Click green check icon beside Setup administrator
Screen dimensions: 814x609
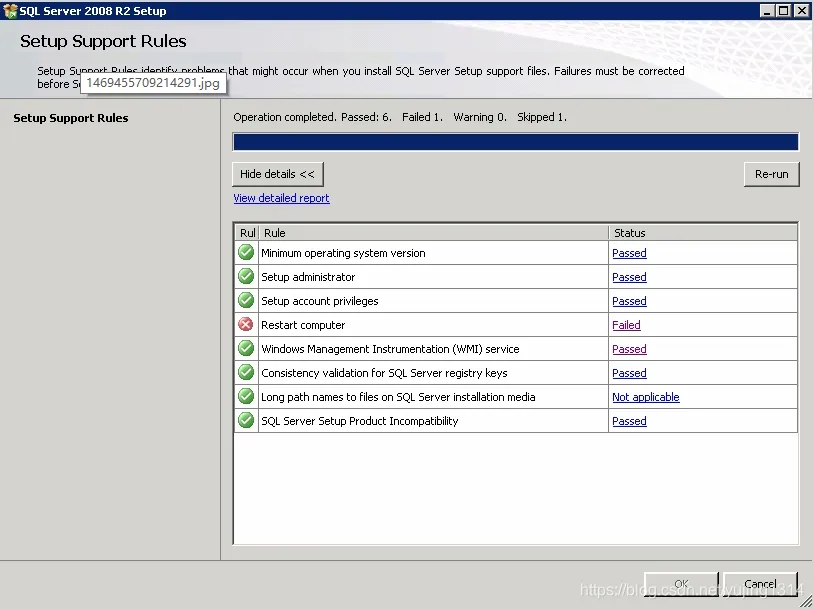pos(246,276)
